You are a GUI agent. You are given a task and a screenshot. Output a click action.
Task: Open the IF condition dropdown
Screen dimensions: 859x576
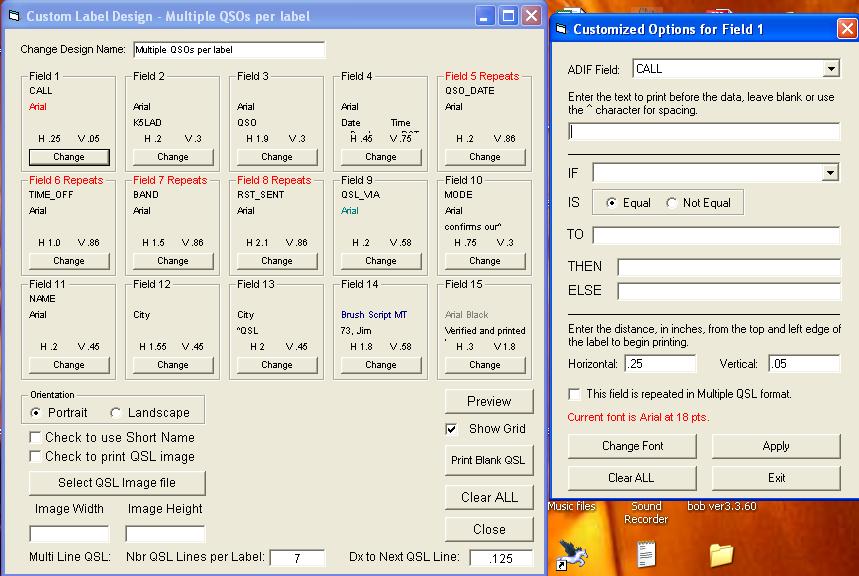coord(831,173)
